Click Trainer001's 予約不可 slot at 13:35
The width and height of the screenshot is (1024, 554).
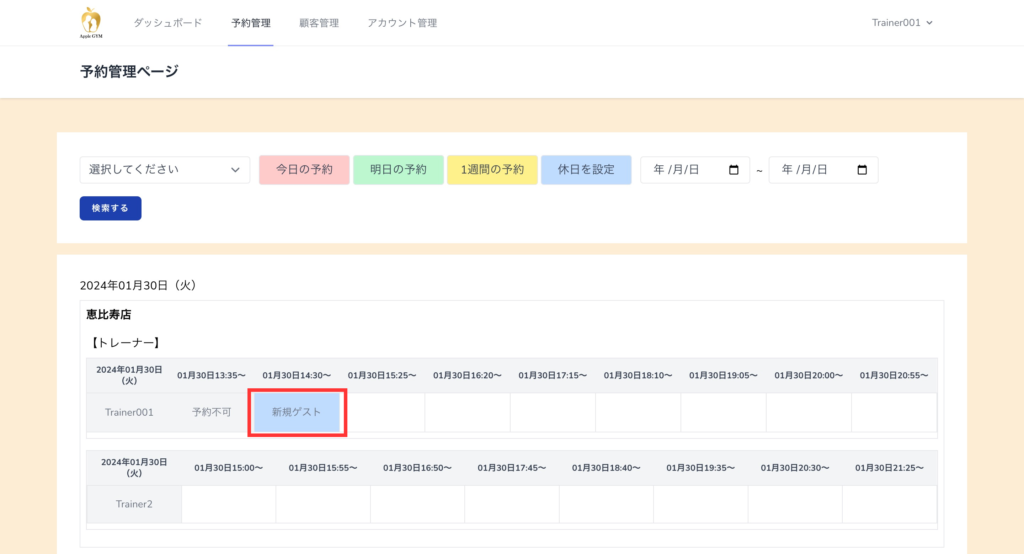(x=211, y=412)
